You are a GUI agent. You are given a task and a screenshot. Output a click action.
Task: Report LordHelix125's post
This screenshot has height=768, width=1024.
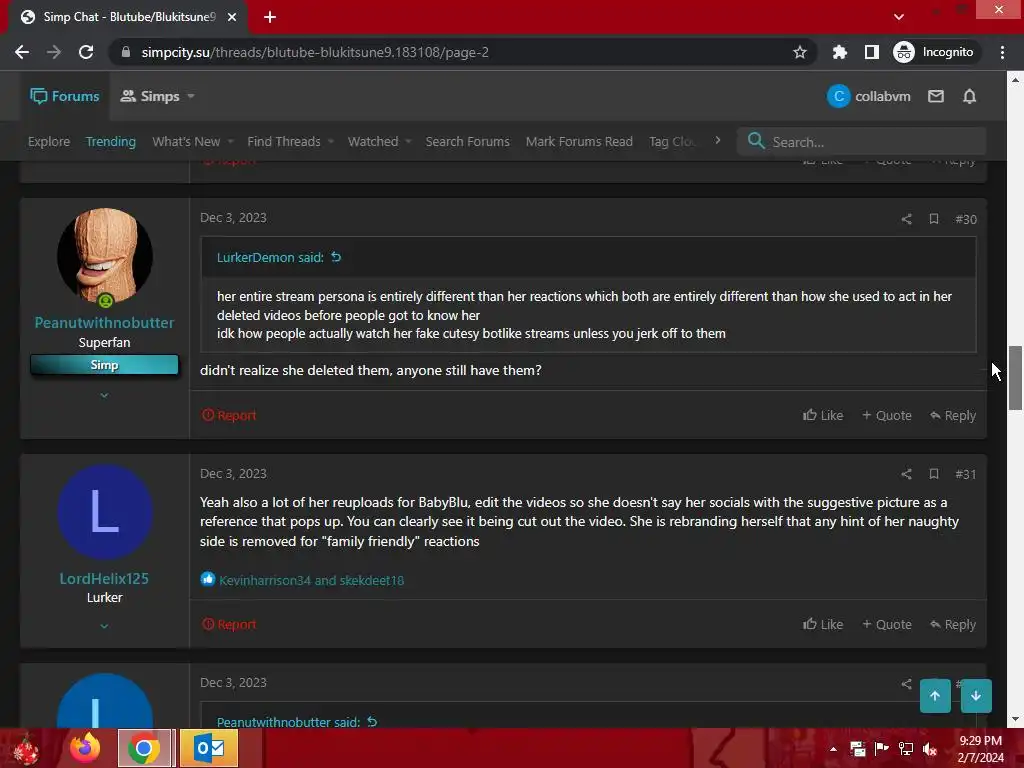(x=229, y=624)
